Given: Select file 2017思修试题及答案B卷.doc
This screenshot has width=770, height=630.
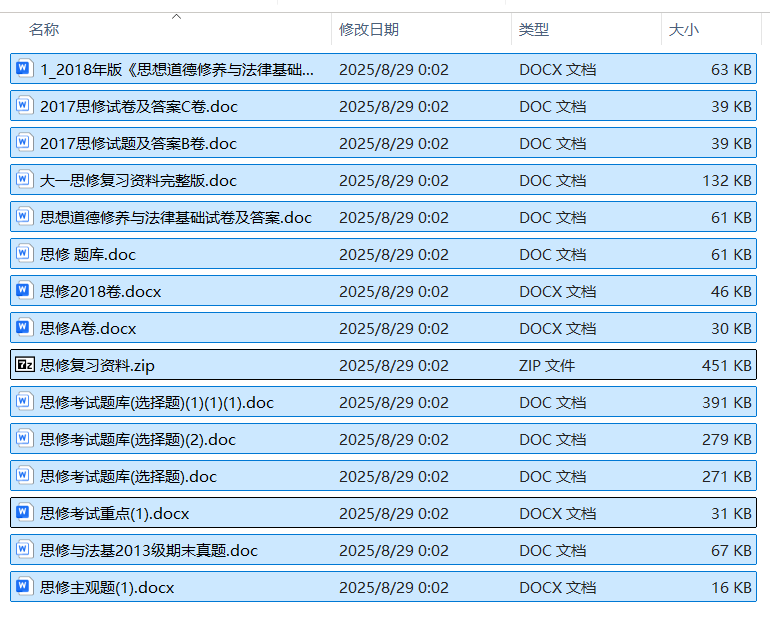Looking at the screenshot, I should (139, 143).
